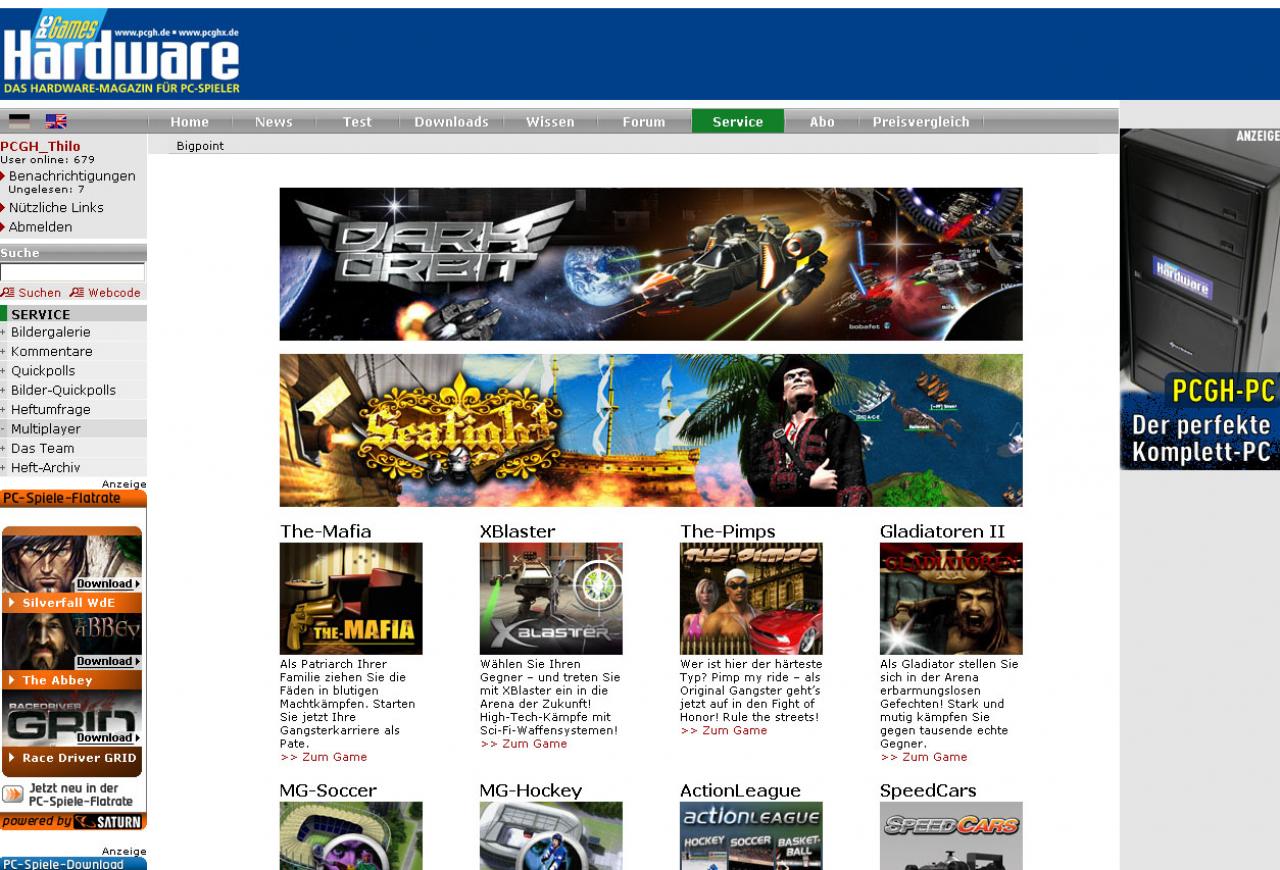Expand Quickpolls in the Service sidebar
The image size is (1280, 870).
[43, 371]
